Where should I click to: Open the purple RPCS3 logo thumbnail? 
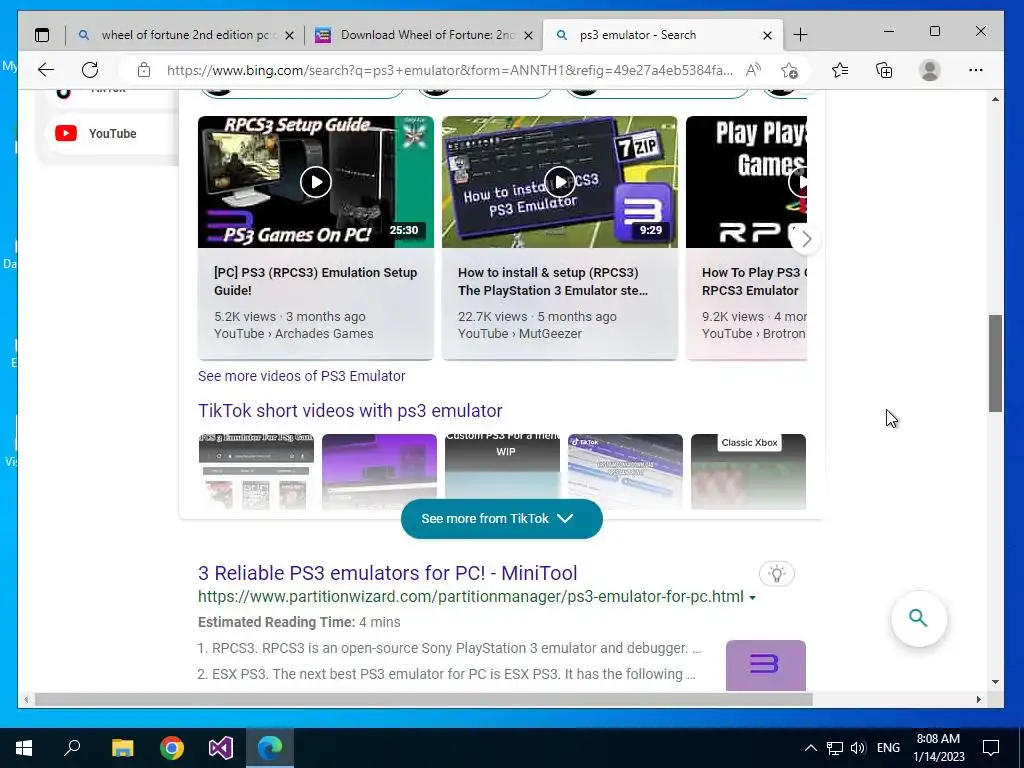(x=765, y=665)
